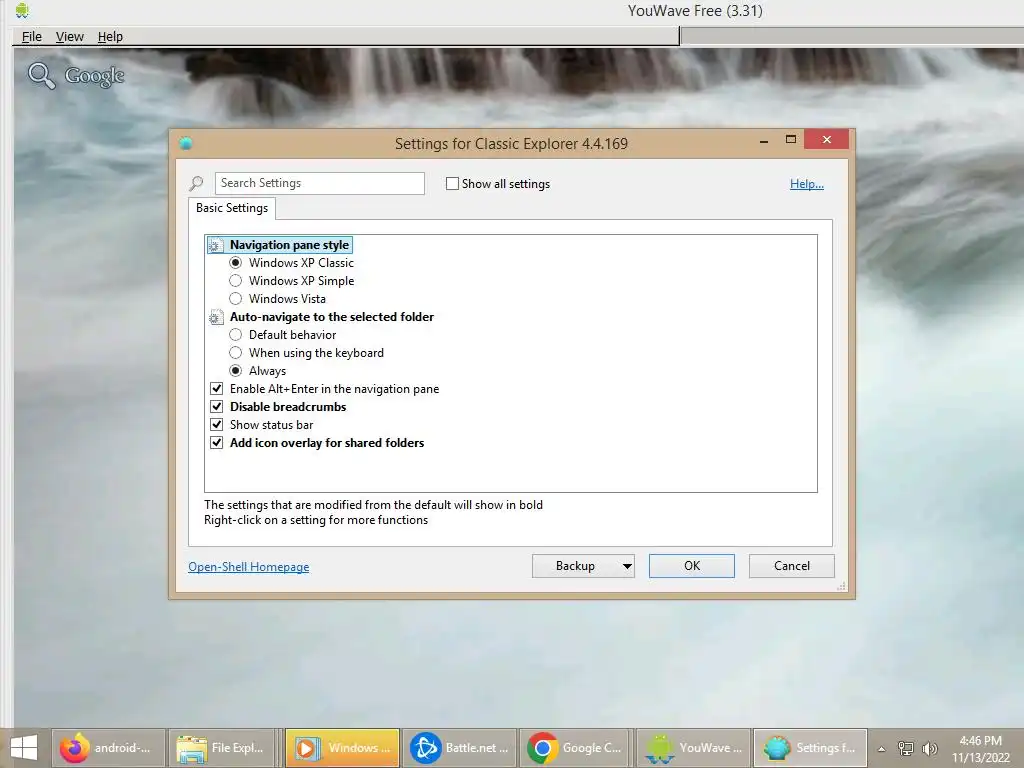Screen dimensions: 1024x768
Task: Uncheck Disable breadcrumbs checkbox
Action: (217, 406)
